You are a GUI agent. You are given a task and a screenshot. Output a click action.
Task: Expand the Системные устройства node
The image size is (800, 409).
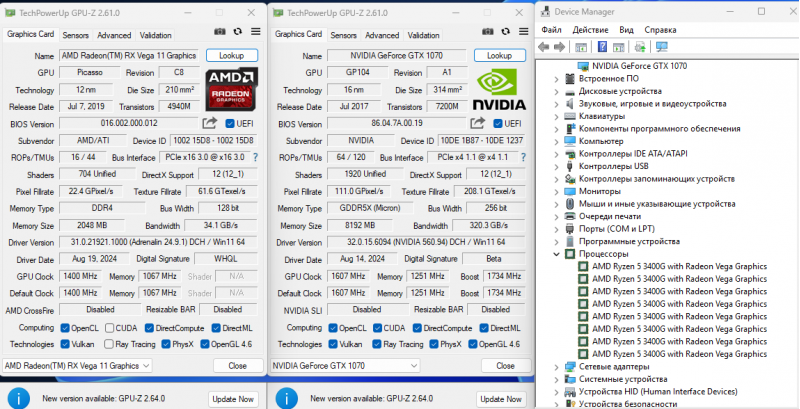pos(557,379)
